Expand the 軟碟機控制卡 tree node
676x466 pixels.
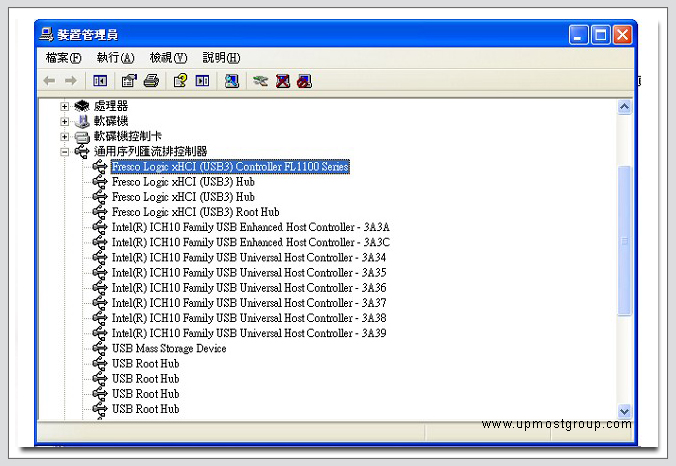[x=64, y=137]
